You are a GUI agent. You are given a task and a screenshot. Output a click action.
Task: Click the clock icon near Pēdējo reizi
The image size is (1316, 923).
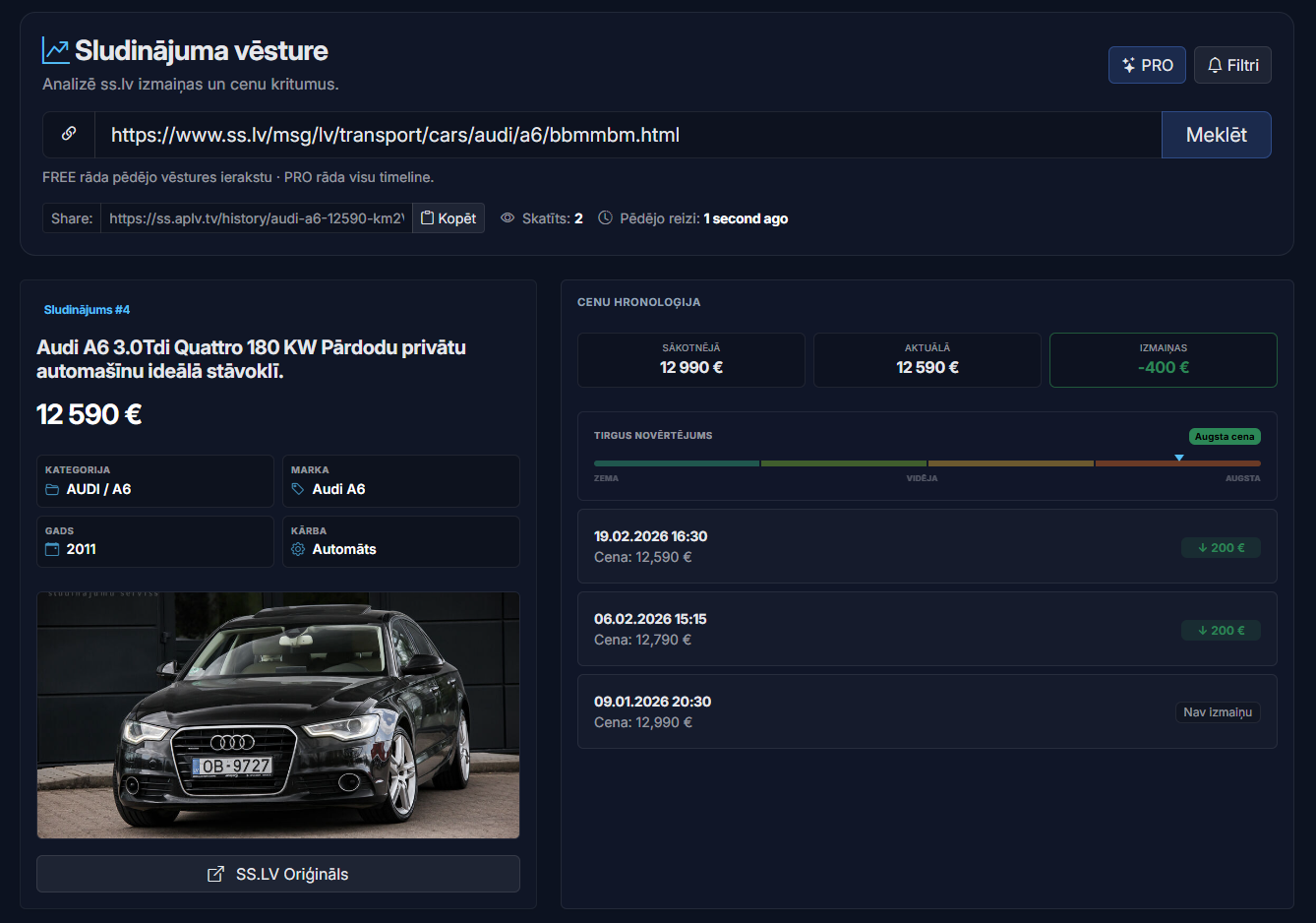[x=605, y=218]
